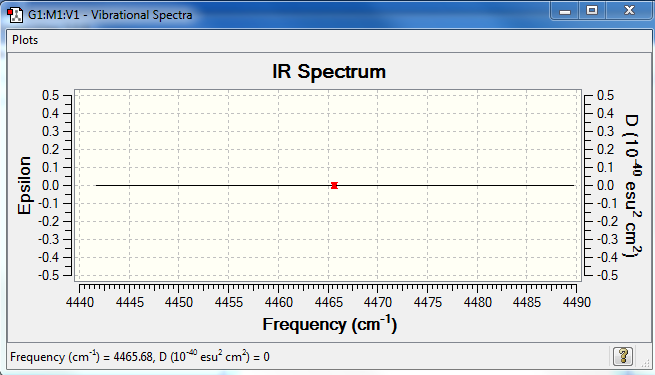The height and width of the screenshot is (375, 655).
Task: Click the Frequency (cm-1) axis label
Action: tap(330, 324)
